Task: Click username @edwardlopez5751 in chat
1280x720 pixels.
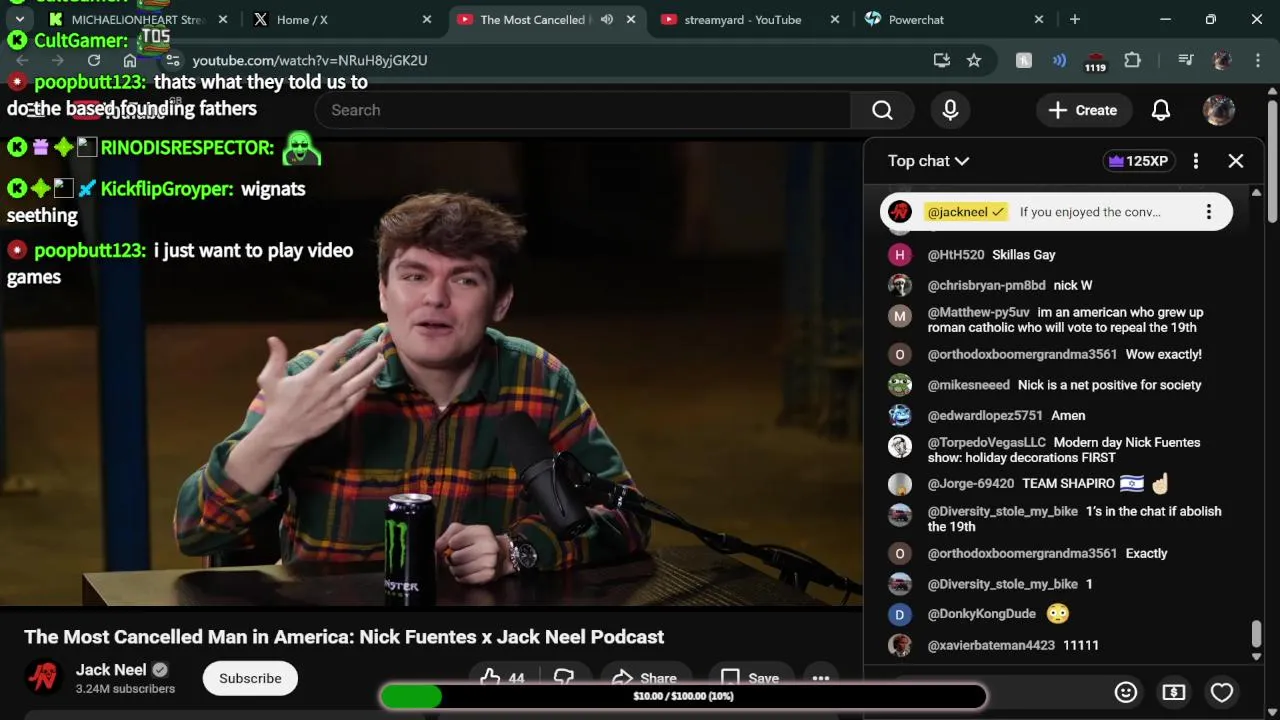Action: coord(984,415)
